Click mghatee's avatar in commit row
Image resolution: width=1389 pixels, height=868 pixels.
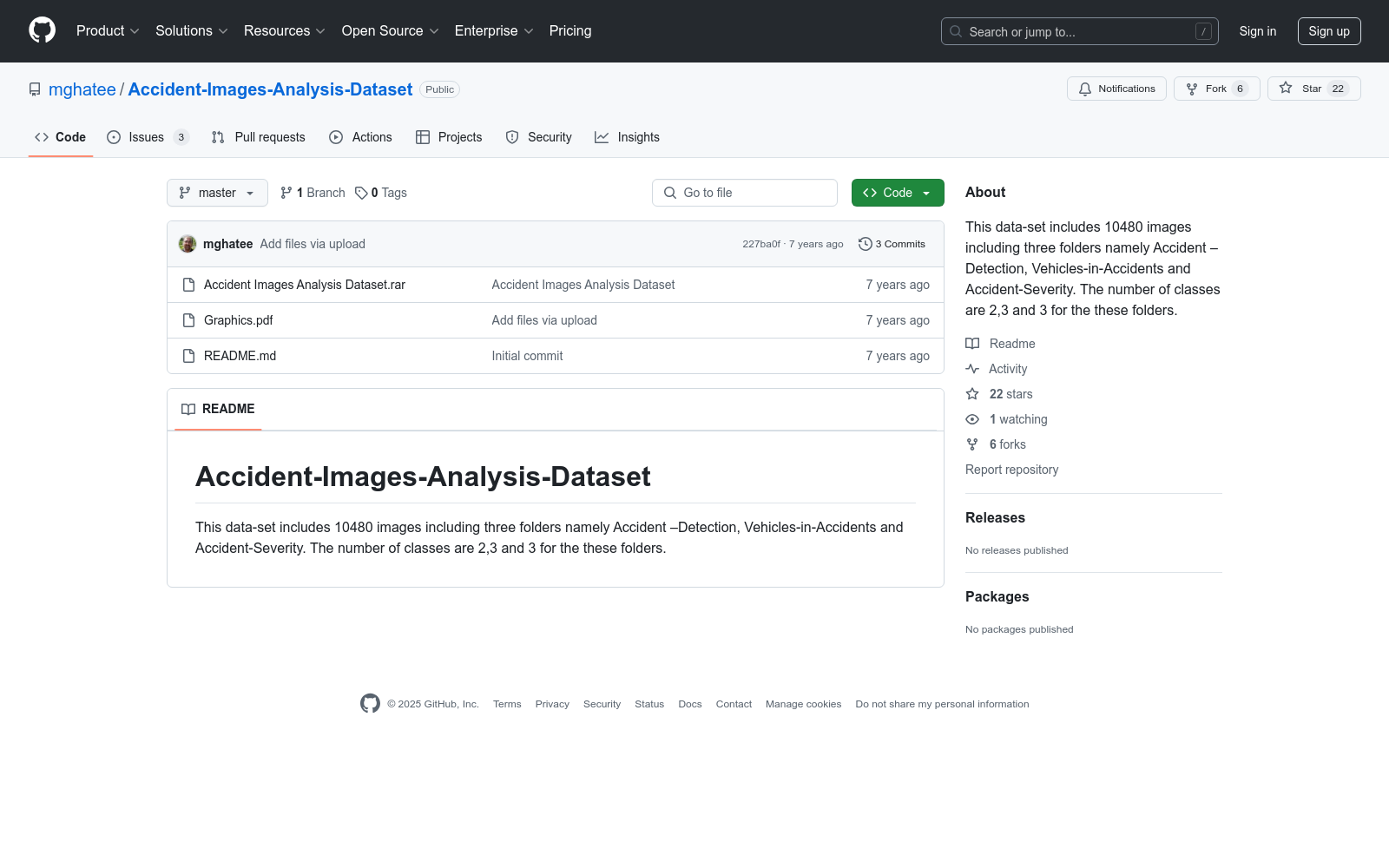188,244
